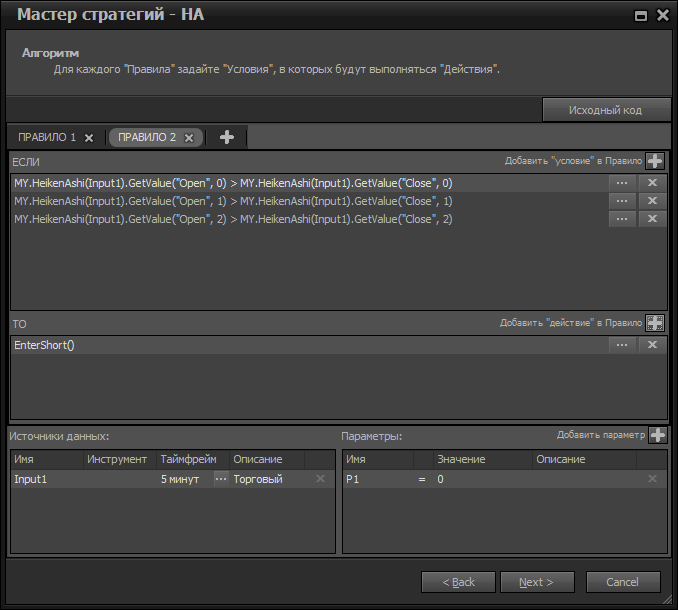Remove the EnterShort() action with X
Viewport: 678px width, 610px height.
tap(652, 345)
